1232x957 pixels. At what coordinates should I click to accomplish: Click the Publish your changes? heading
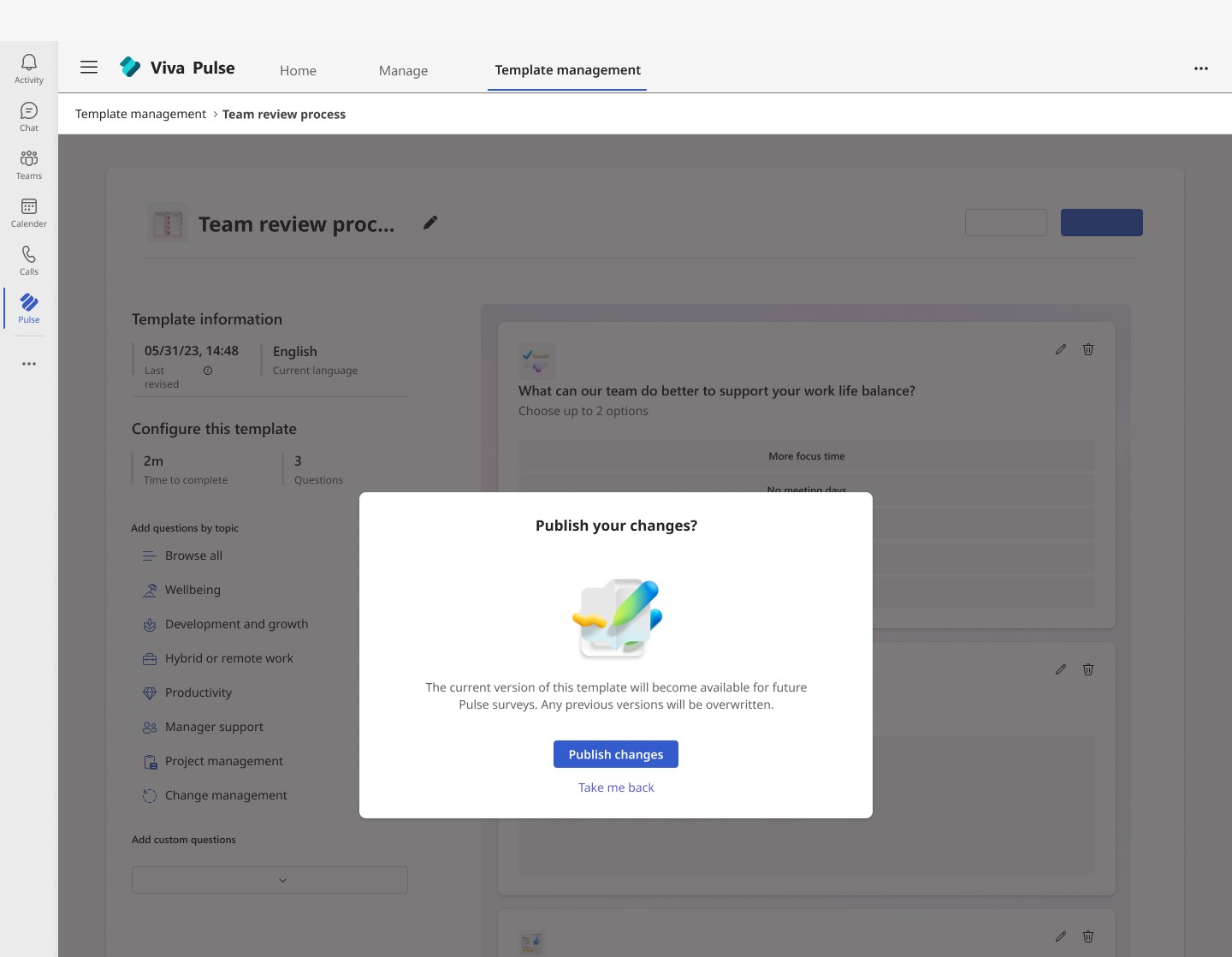pos(616,526)
